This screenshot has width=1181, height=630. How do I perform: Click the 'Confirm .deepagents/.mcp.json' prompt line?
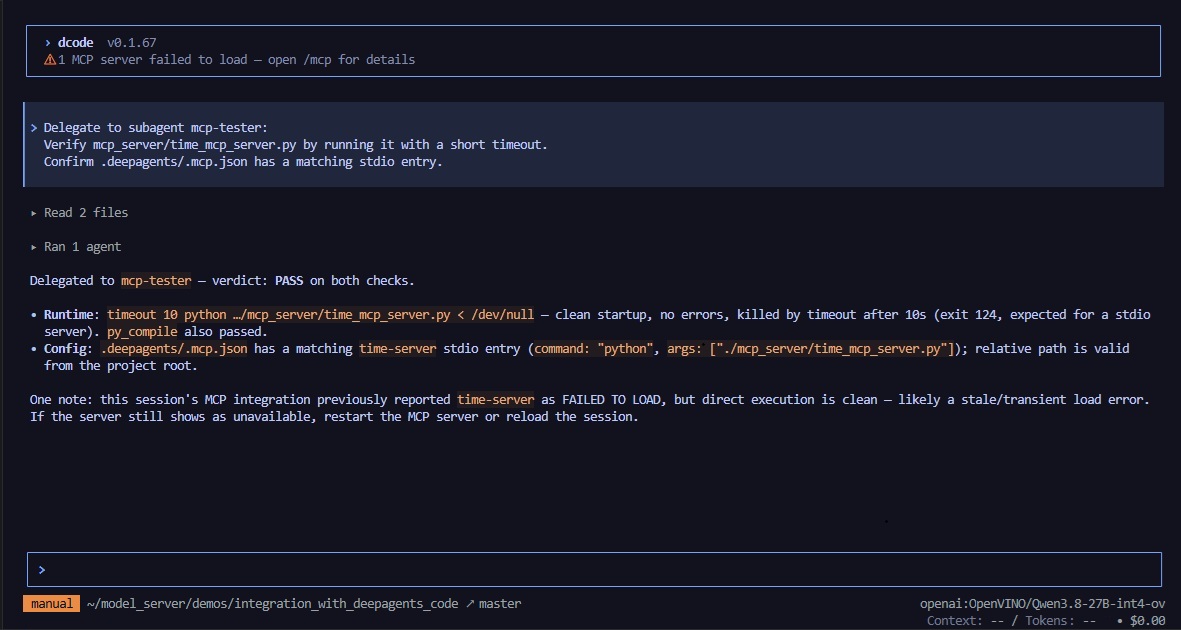coord(243,162)
